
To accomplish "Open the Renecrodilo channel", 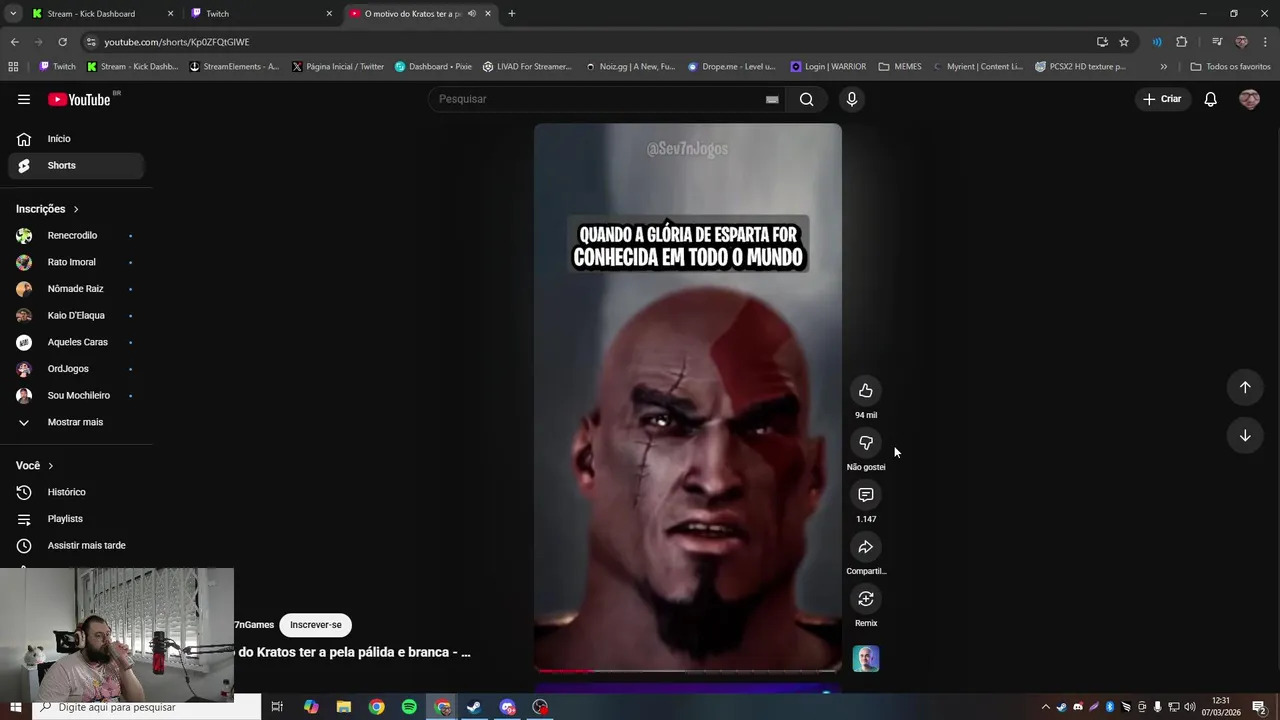I will [x=75, y=236].
